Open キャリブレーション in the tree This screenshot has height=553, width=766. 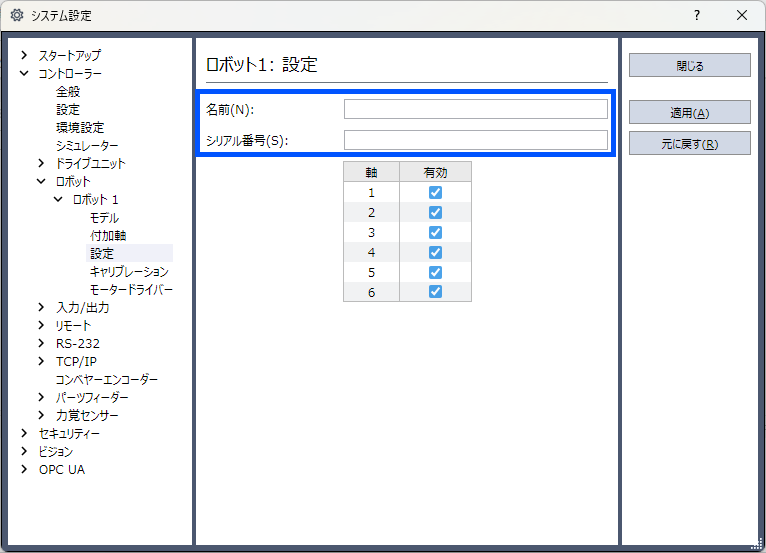129,272
